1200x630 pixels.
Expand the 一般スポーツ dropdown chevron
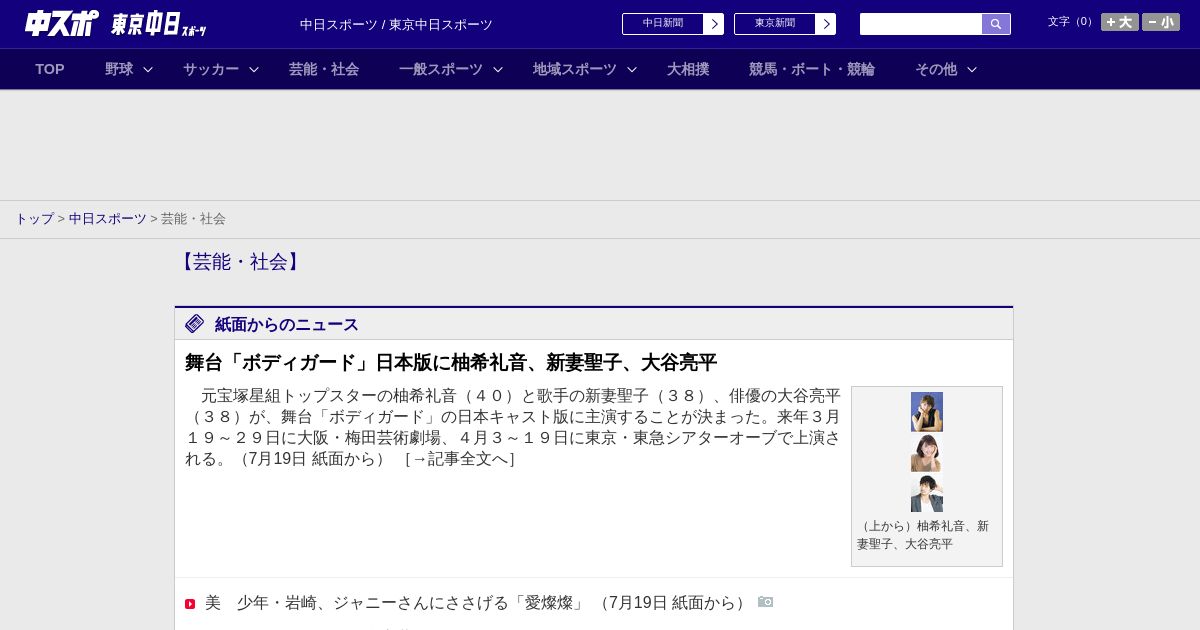pyautogui.click(x=498, y=70)
